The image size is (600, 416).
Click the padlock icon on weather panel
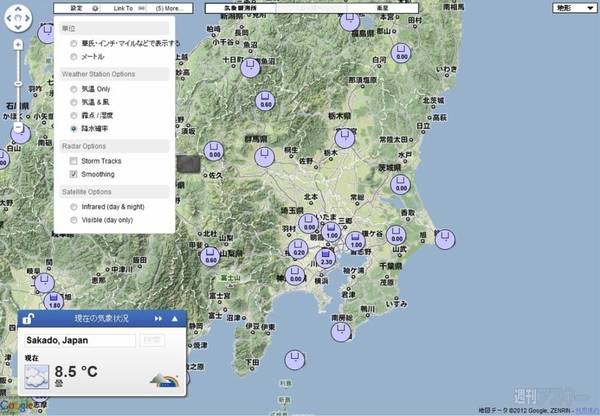[x=29, y=318]
